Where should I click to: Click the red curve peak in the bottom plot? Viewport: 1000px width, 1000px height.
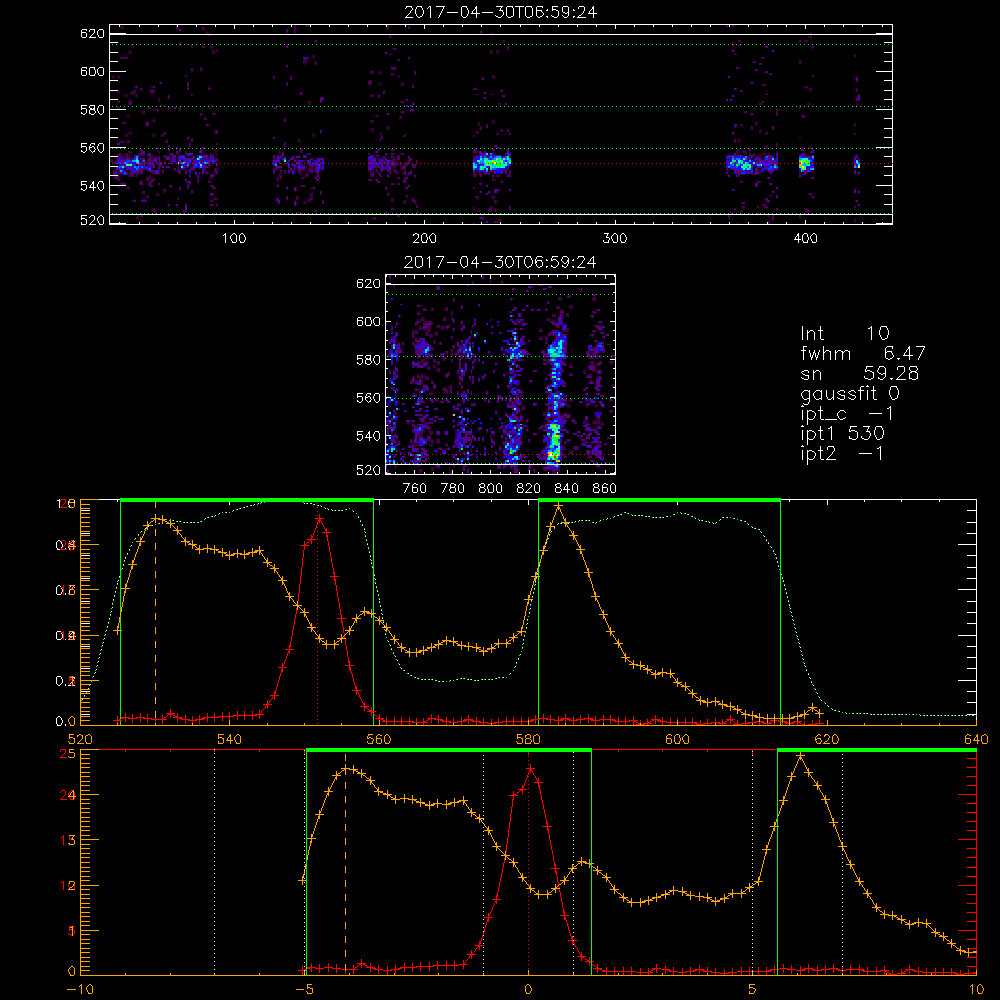(529, 768)
